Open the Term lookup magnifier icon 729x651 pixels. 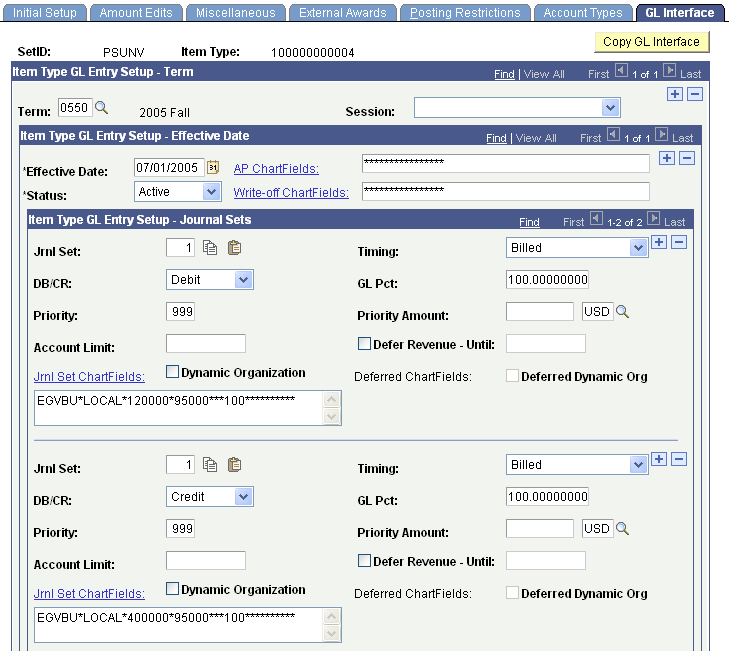point(101,108)
